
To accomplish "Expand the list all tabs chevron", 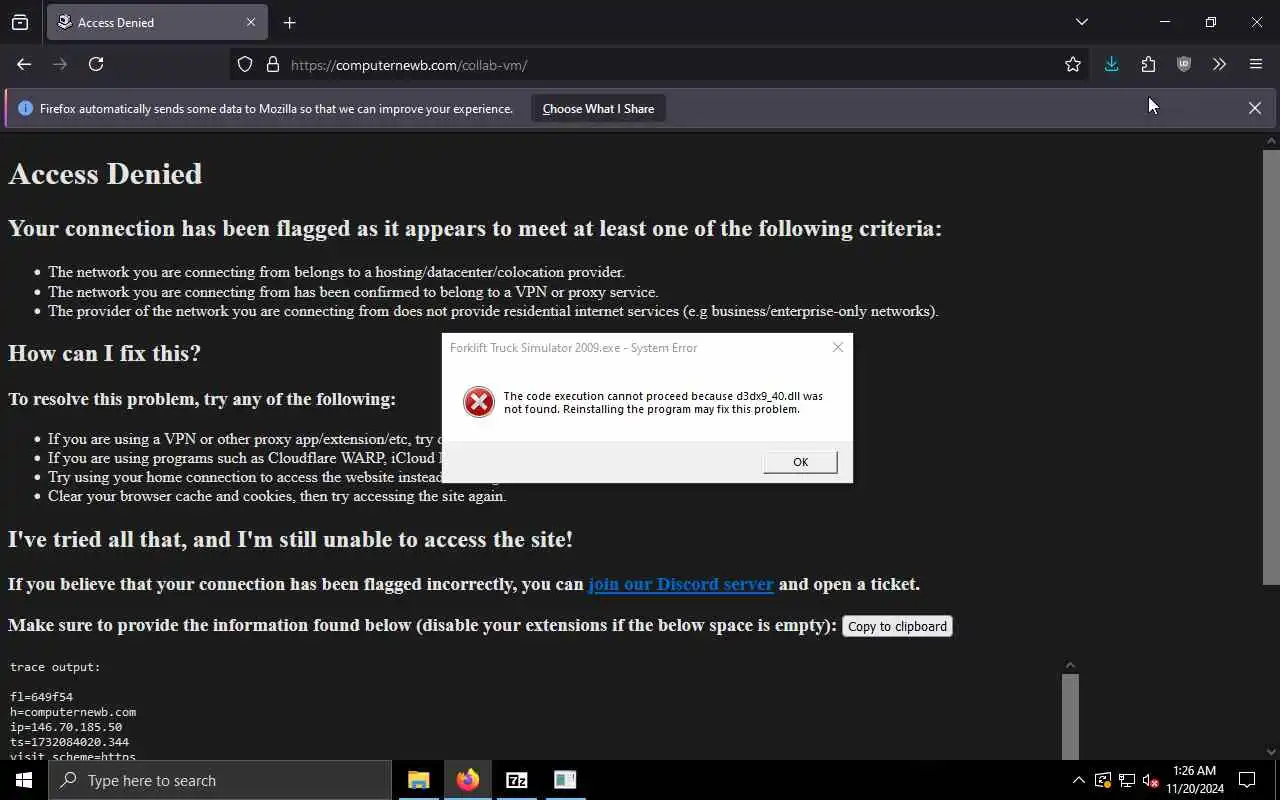I will pyautogui.click(x=1081, y=22).
